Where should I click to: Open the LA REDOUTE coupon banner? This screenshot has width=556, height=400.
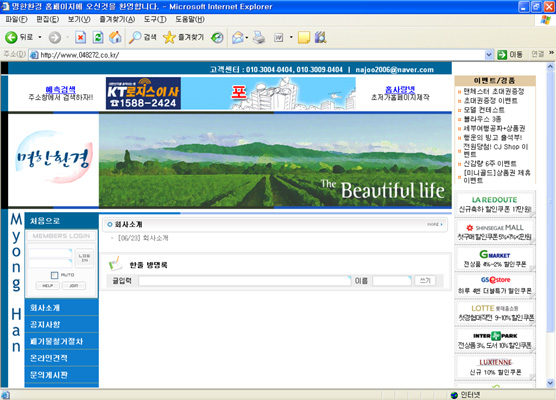(495, 204)
